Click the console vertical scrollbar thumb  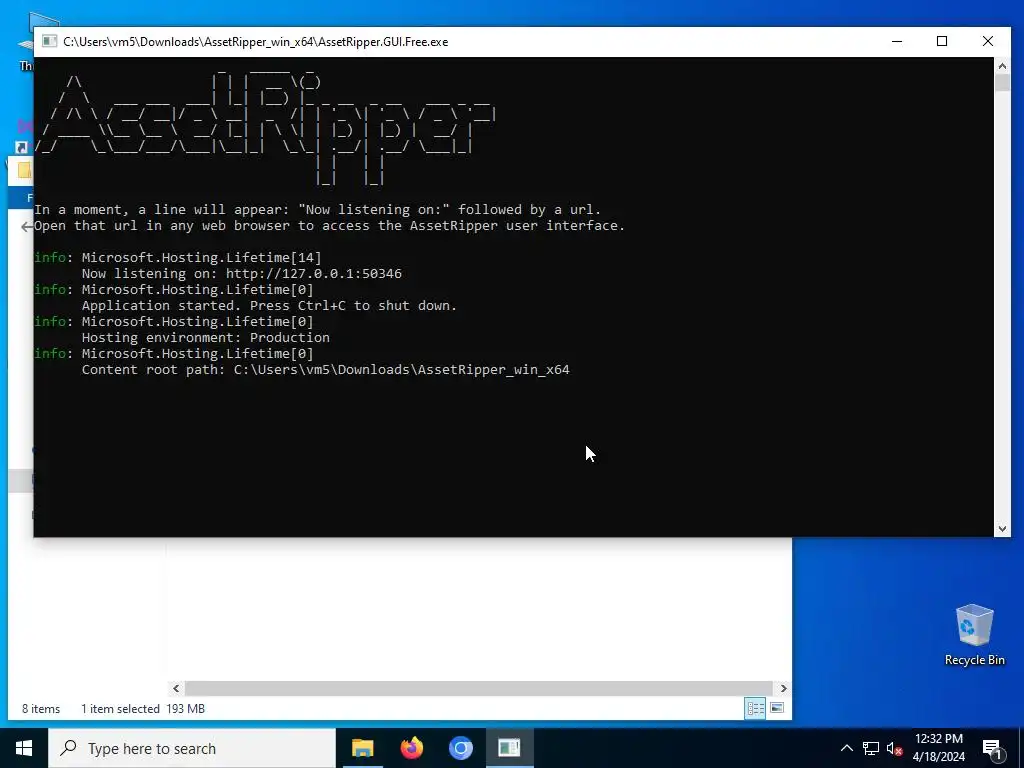pyautogui.click(x=1002, y=83)
